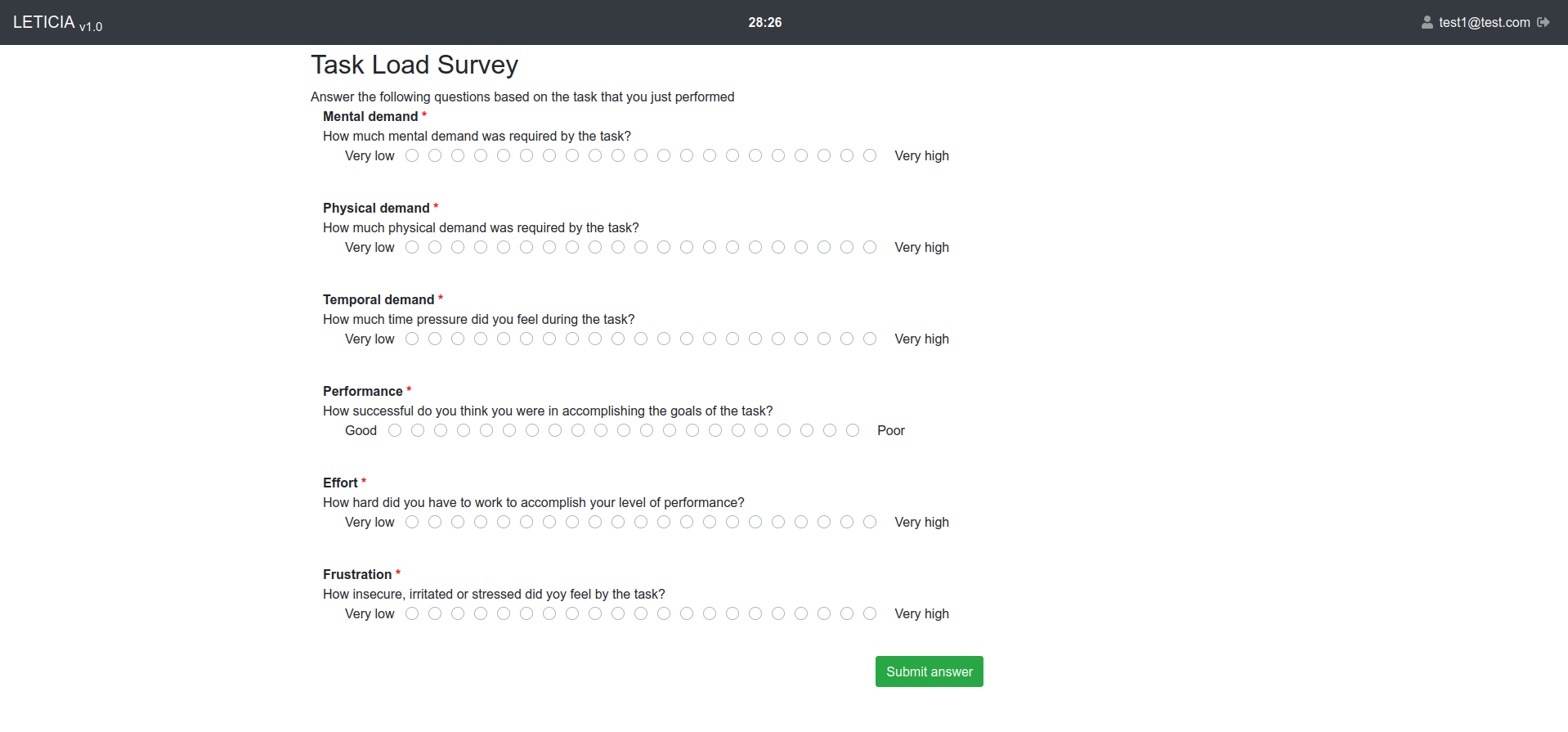Click 'Very low' label in Mental demand row

tap(370, 155)
